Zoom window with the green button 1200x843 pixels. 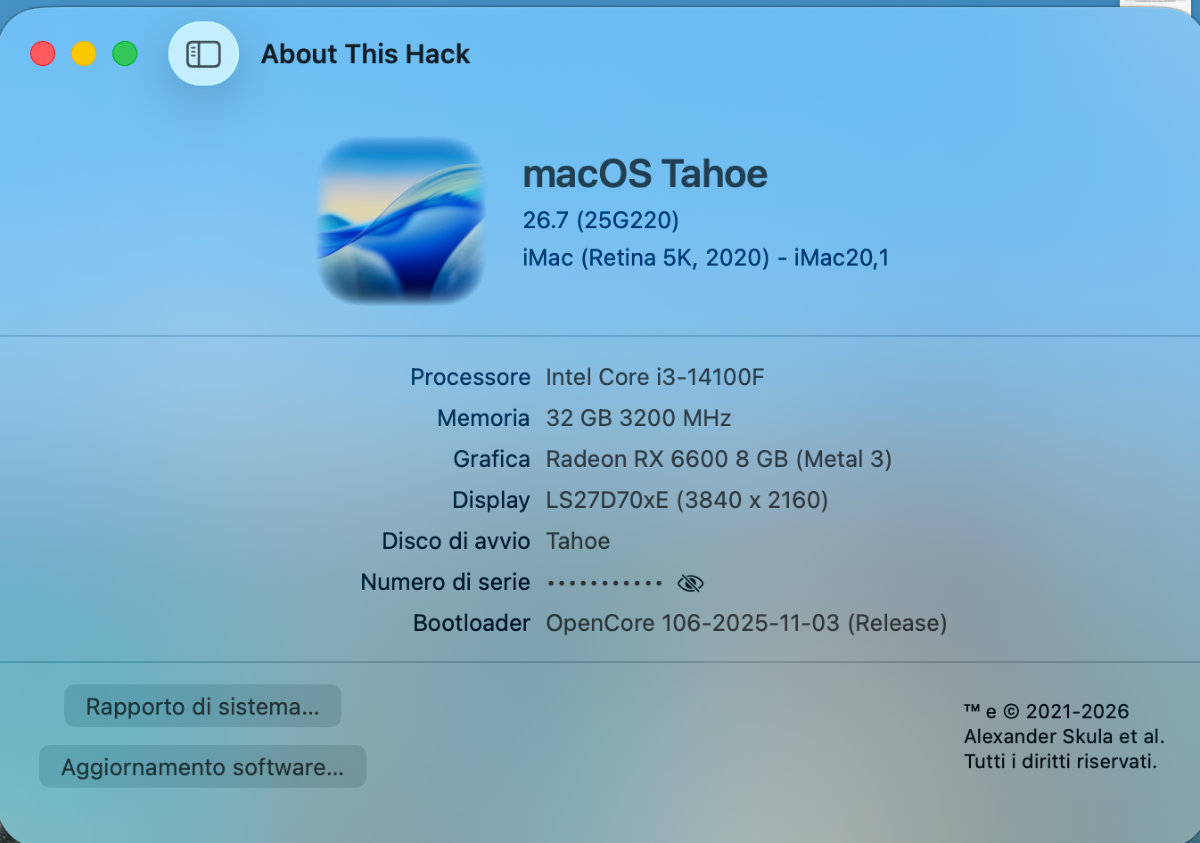[125, 54]
